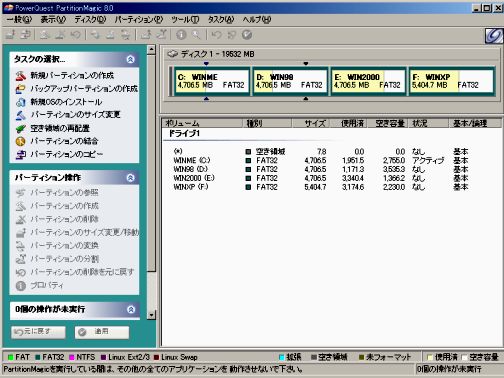Click the 元に戻す button
Screen dimensions: 504x378
point(38,332)
